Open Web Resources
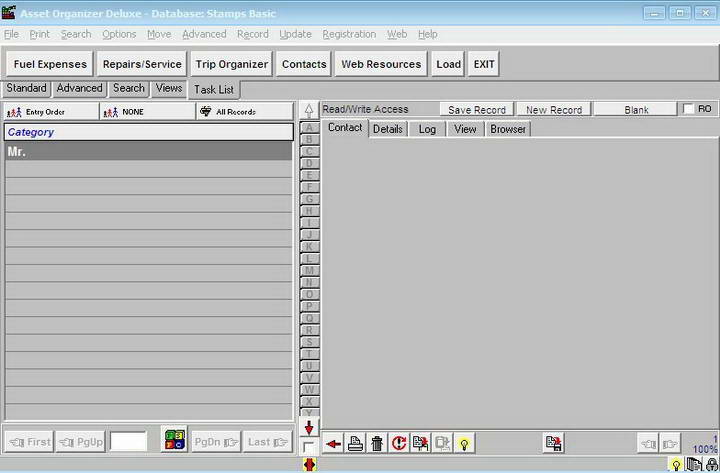The height and width of the screenshot is (473, 720). (x=381, y=64)
